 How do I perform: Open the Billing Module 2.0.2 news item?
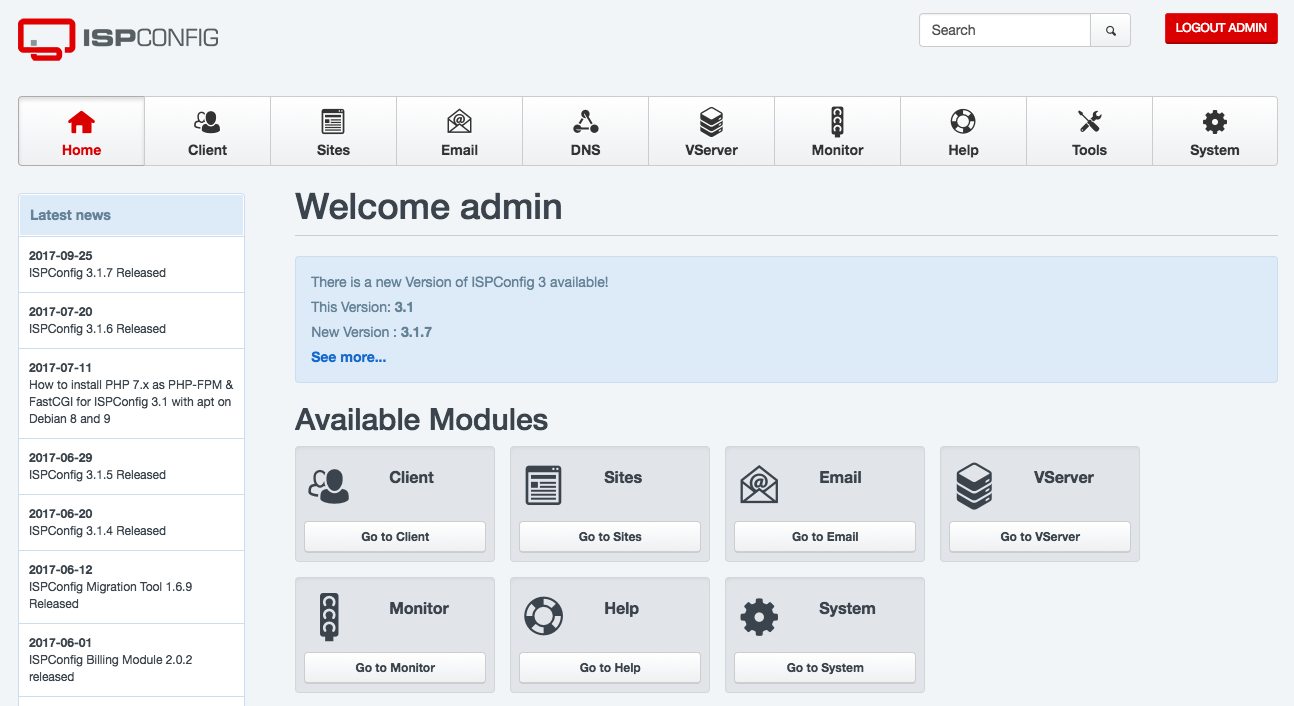pos(131,660)
